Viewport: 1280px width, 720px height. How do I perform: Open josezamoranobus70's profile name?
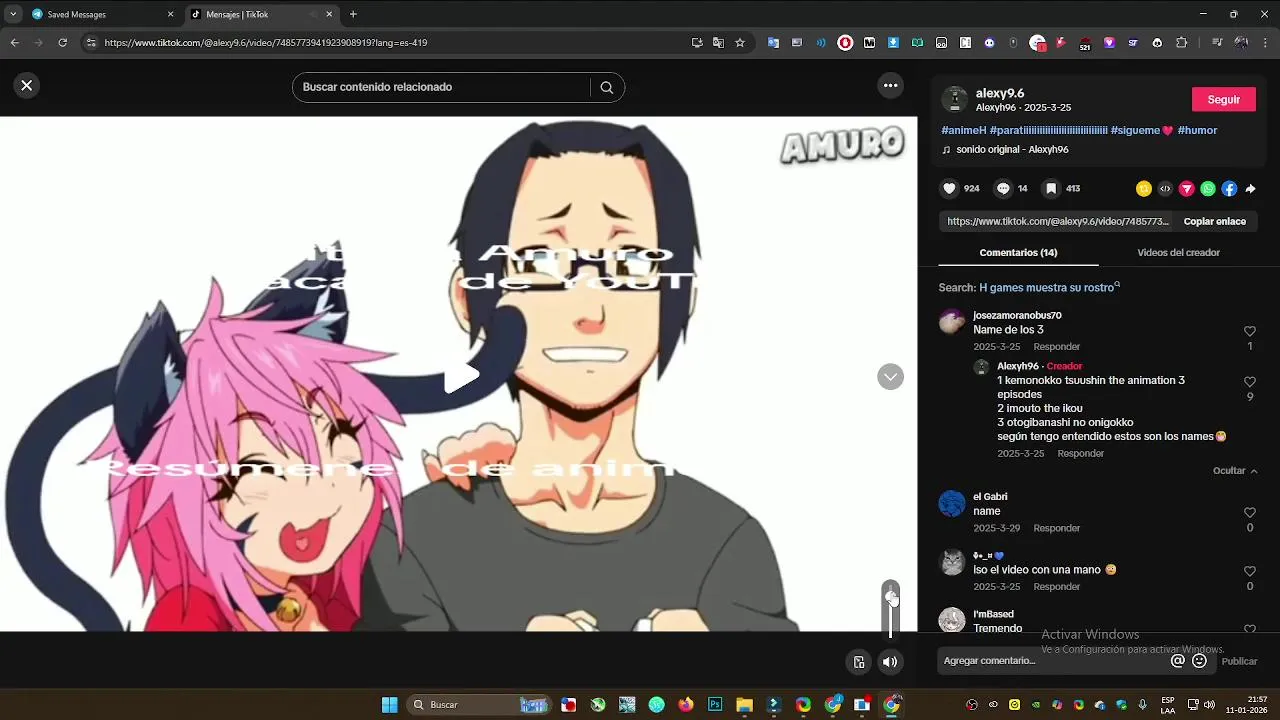point(1017,315)
